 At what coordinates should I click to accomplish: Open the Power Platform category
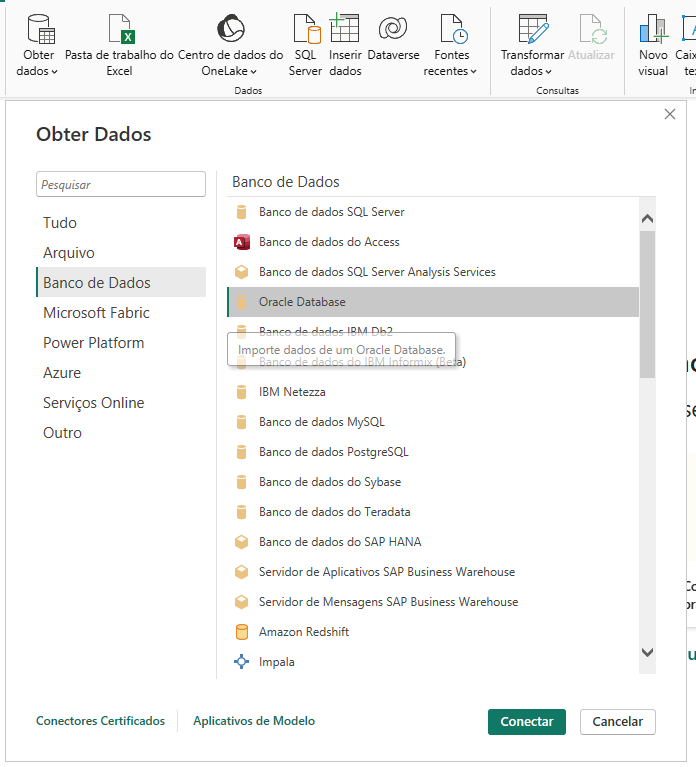(x=121, y=342)
